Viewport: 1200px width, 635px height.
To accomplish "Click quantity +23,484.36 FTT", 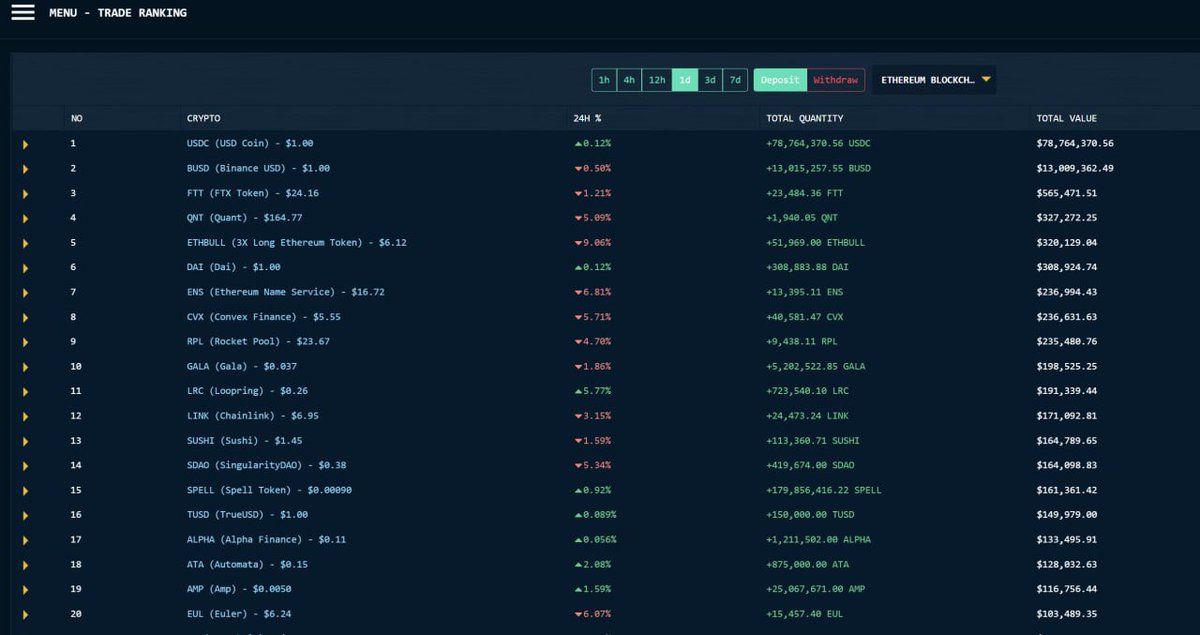I will 805,193.
